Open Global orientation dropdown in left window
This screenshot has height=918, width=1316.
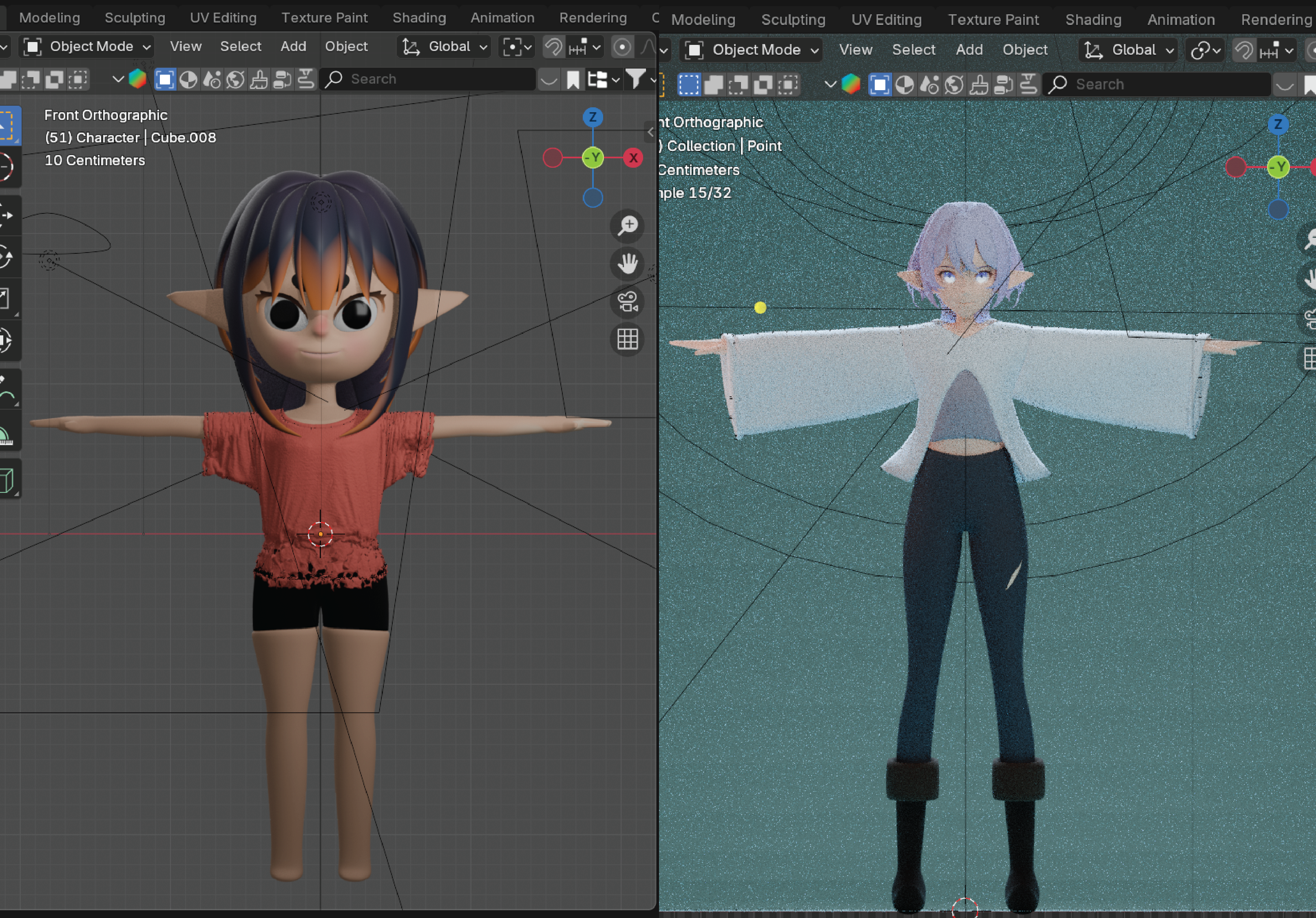pyautogui.click(x=445, y=47)
